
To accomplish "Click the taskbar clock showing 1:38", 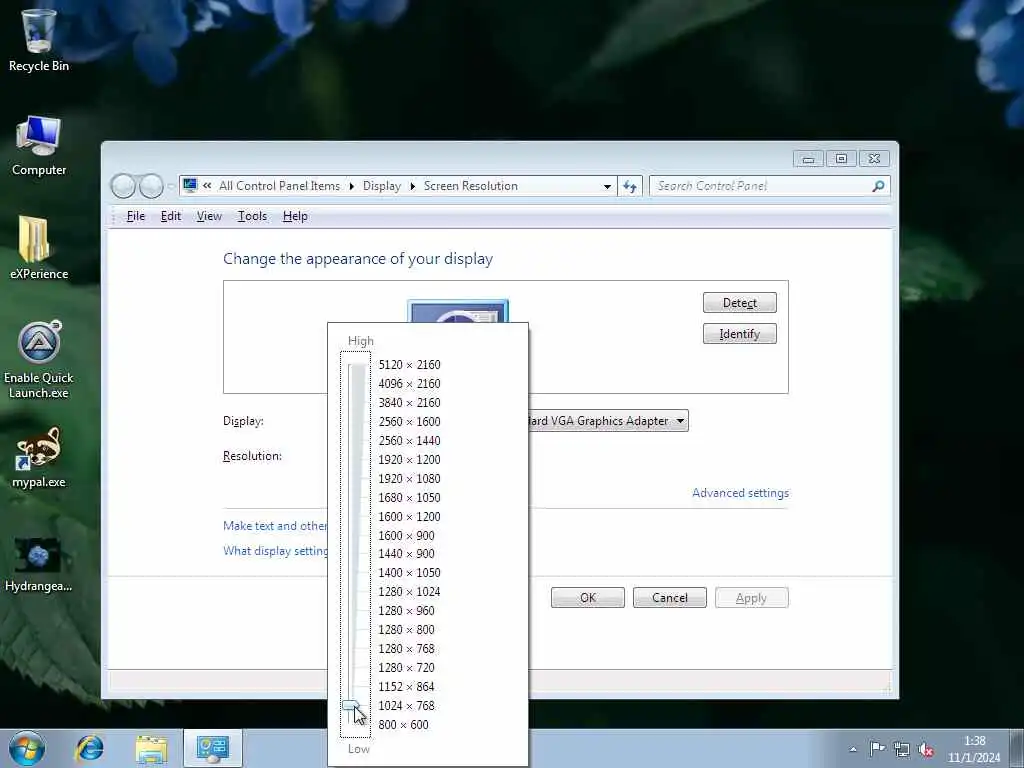I will [x=974, y=749].
